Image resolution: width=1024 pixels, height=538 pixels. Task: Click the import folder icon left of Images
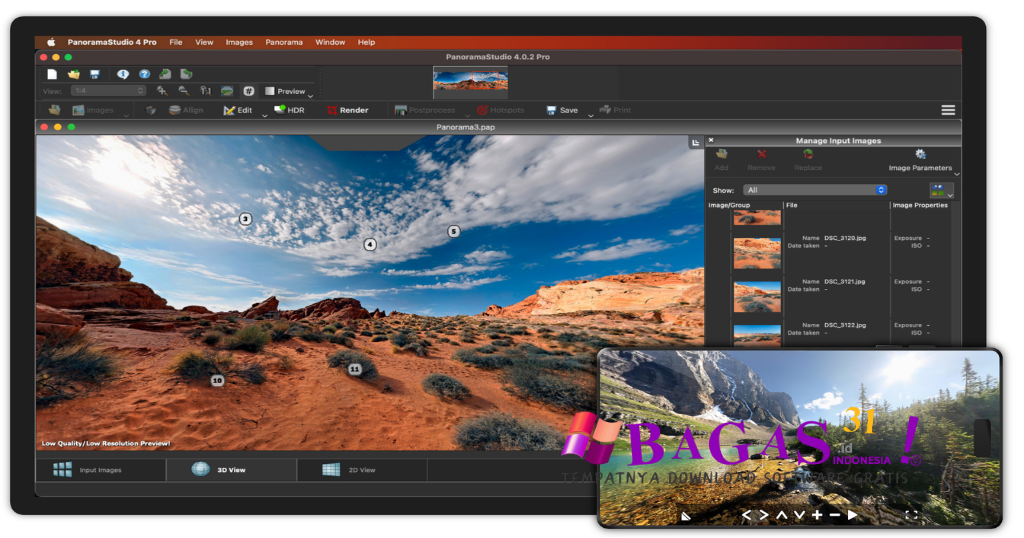pos(55,110)
